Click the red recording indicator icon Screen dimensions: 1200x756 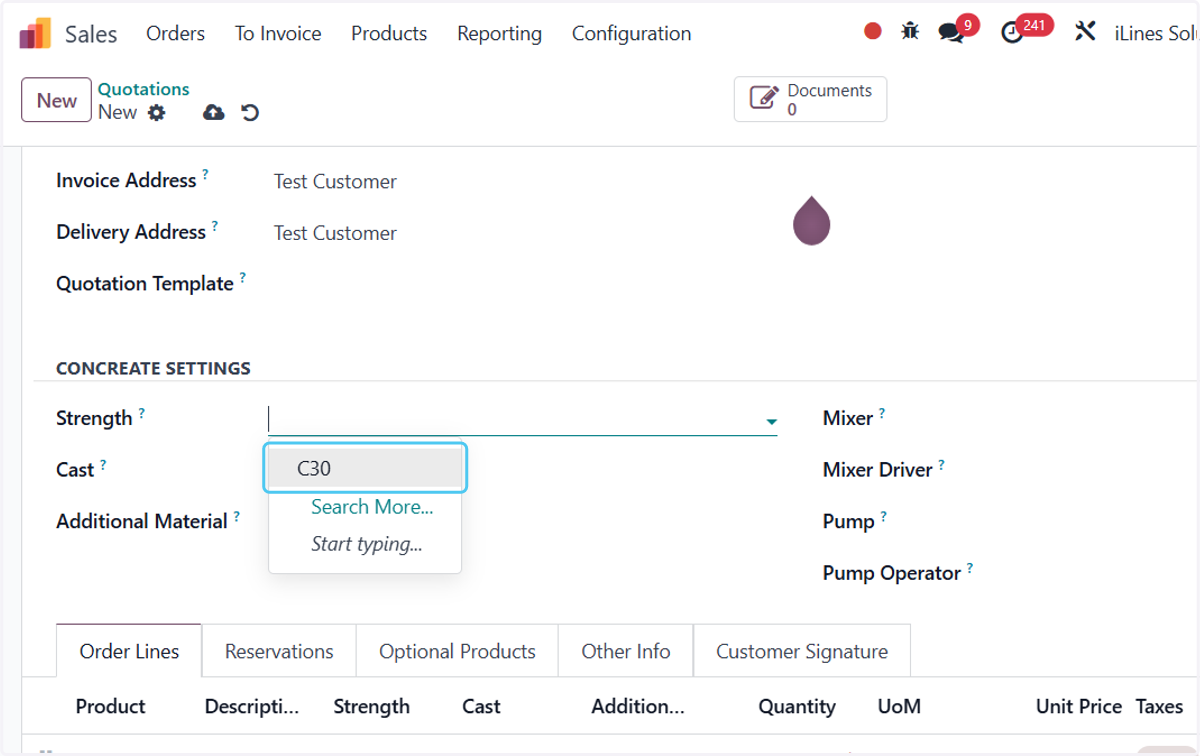point(873,32)
